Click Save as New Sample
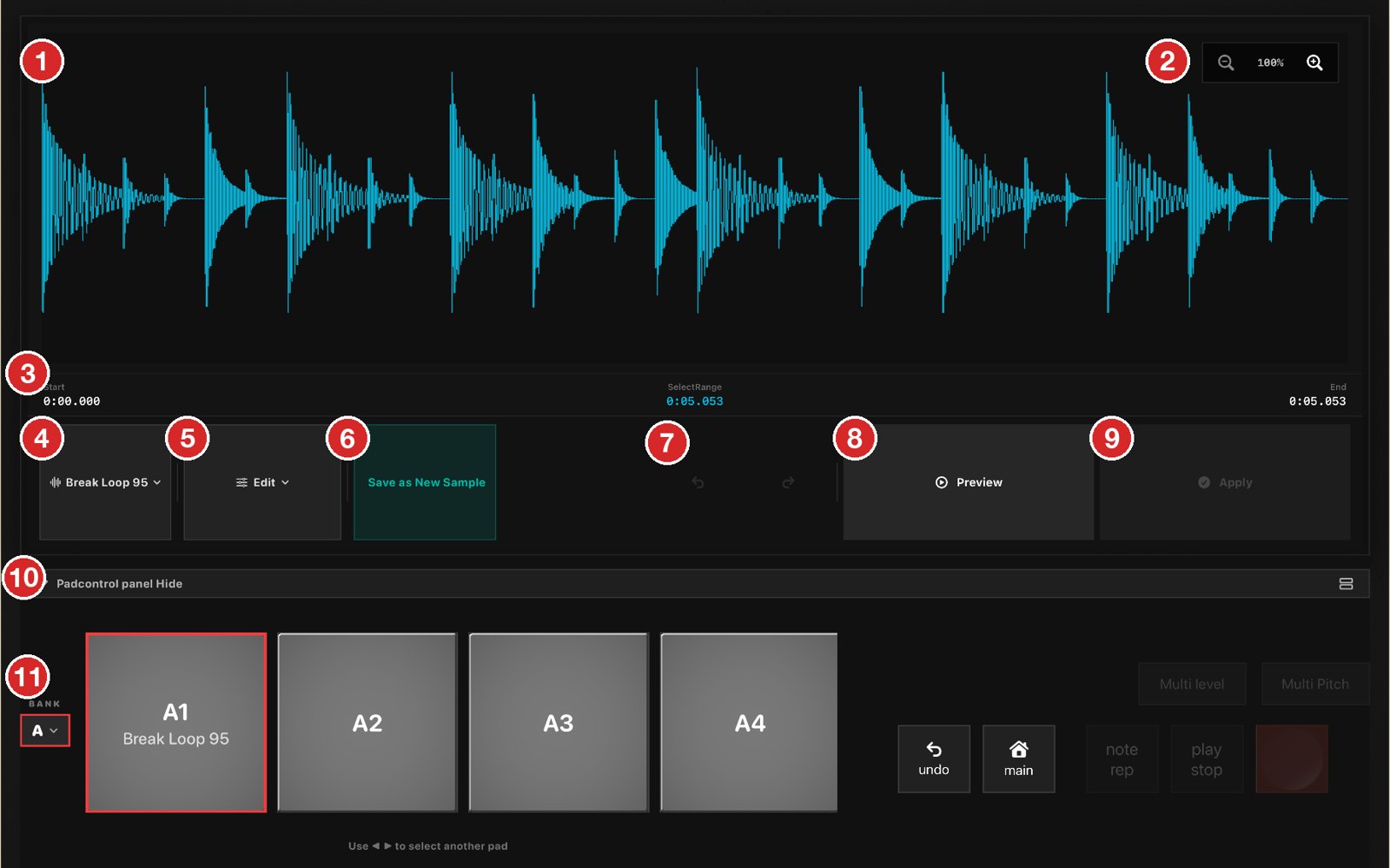The width and height of the screenshot is (1390, 868). click(x=425, y=482)
